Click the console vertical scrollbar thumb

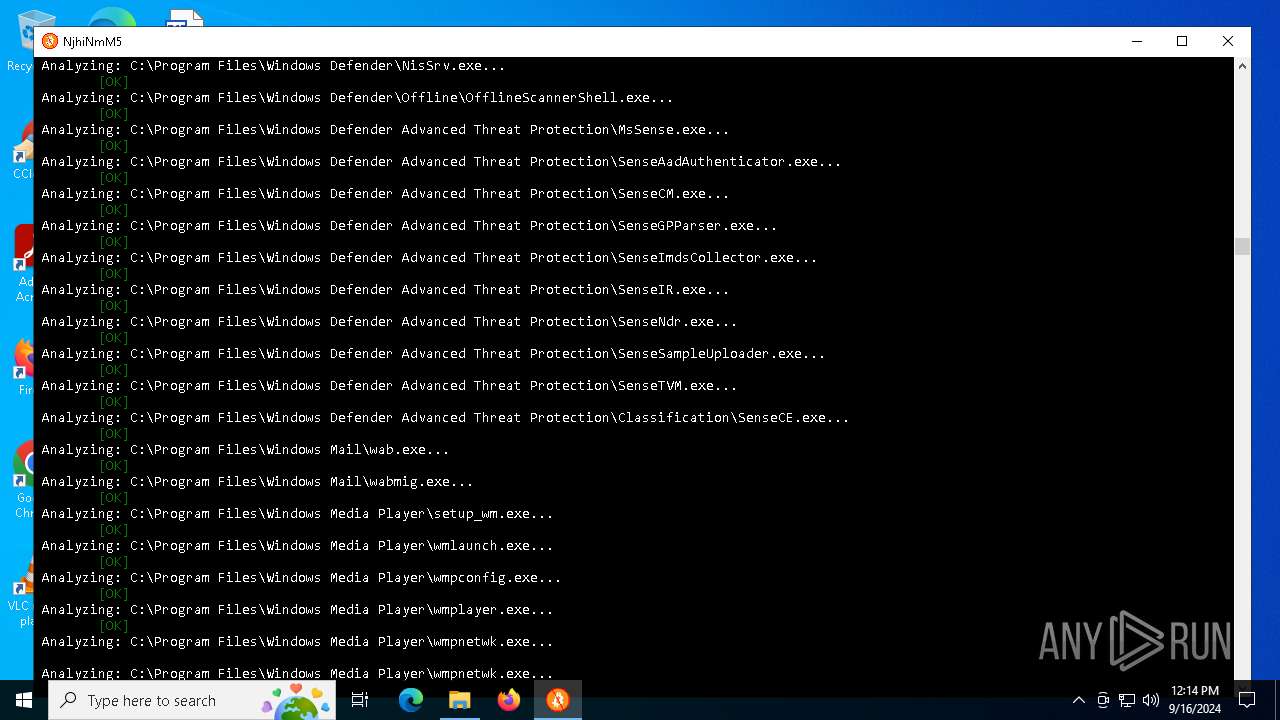tap(1242, 246)
